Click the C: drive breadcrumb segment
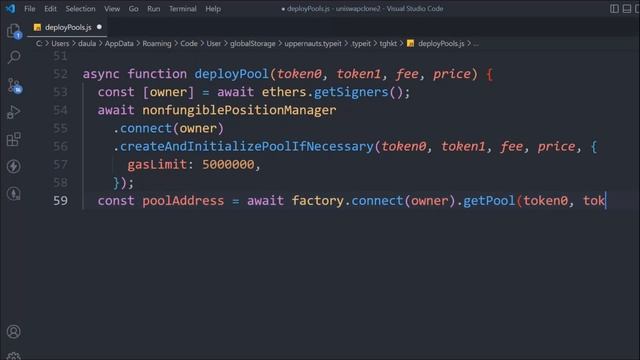This screenshot has width=640, height=360. pyautogui.click(x=39, y=44)
